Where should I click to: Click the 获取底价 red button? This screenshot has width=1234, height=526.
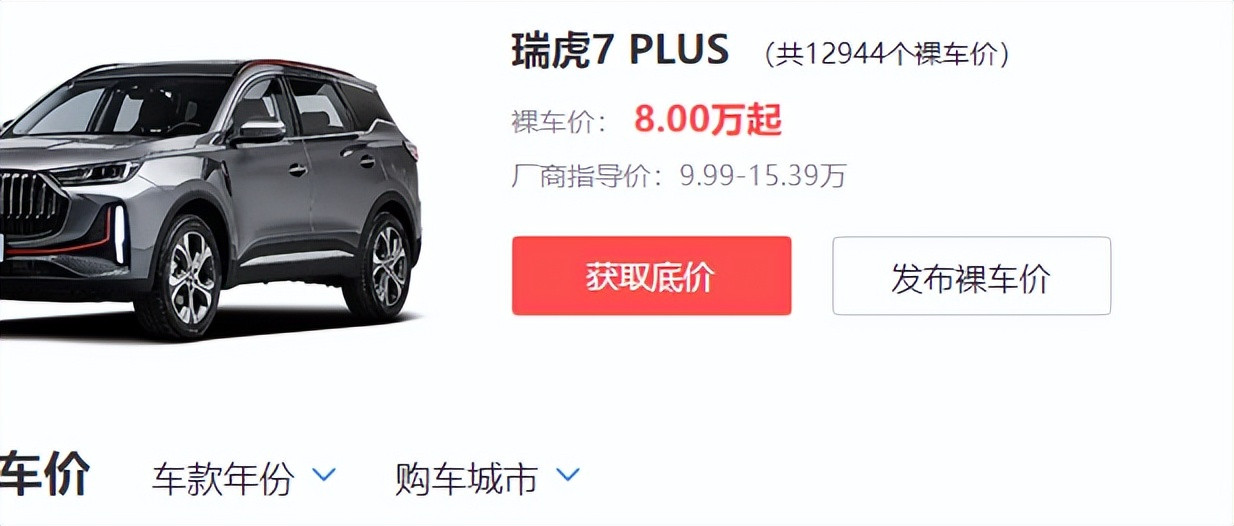[x=651, y=276]
